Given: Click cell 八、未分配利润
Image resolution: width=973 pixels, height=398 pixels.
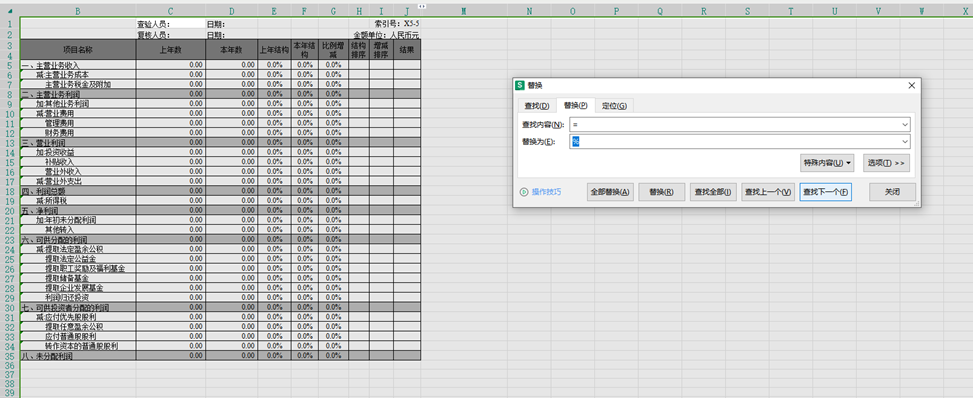Looking at the screenshot, I should 78,356.
